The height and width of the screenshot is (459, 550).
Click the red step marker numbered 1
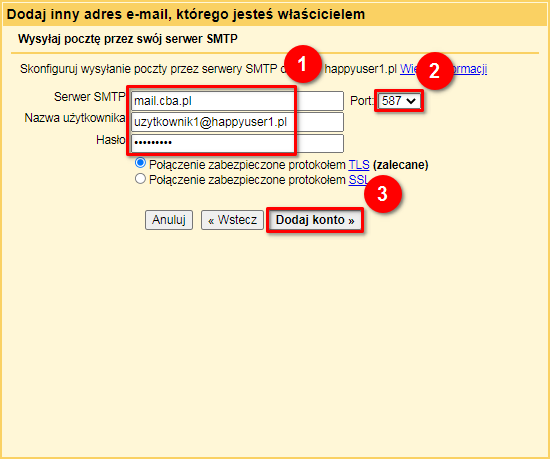tap(303, 64)
